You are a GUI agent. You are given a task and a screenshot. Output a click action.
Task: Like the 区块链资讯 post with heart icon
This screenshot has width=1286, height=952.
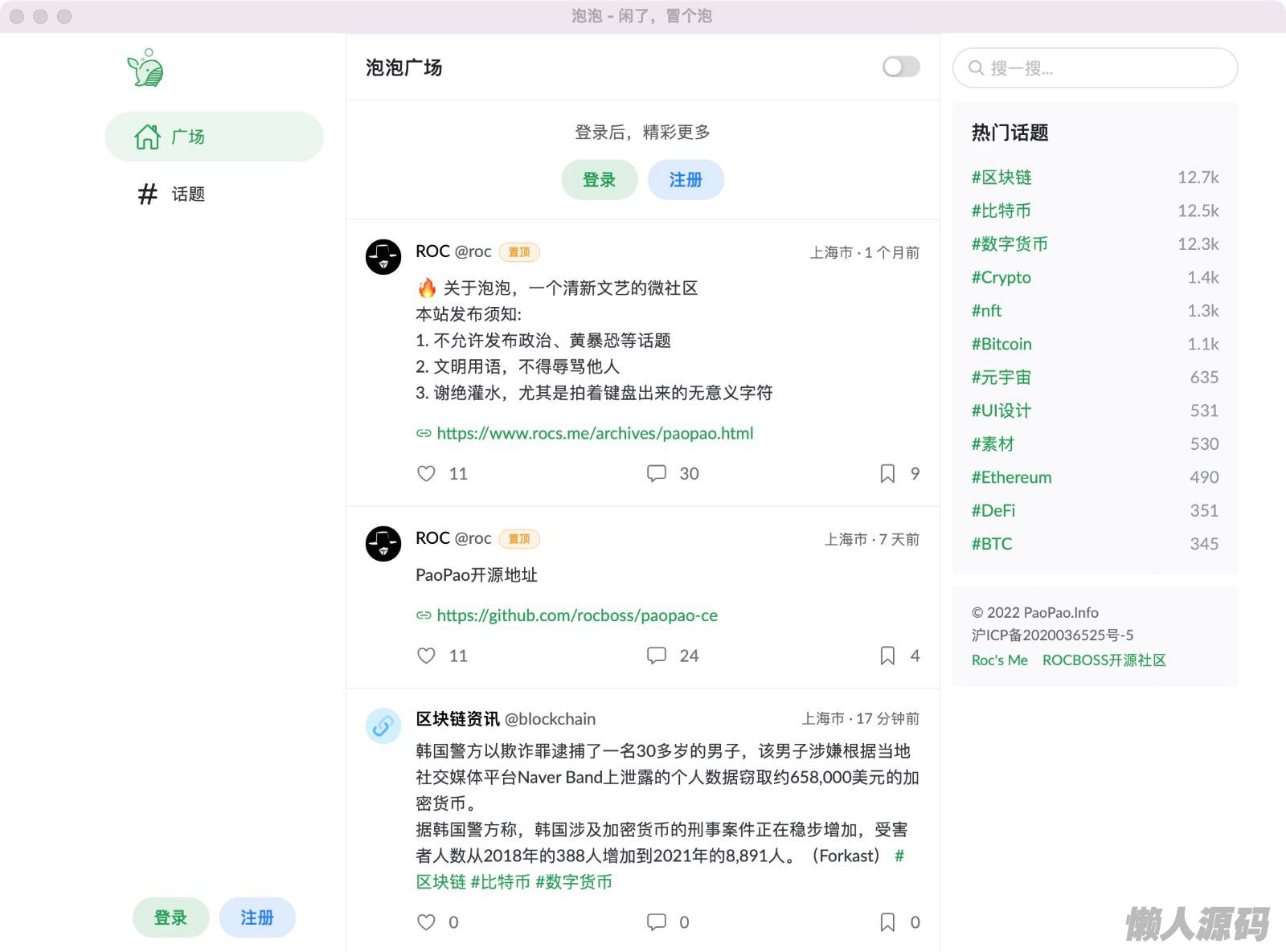426,922
